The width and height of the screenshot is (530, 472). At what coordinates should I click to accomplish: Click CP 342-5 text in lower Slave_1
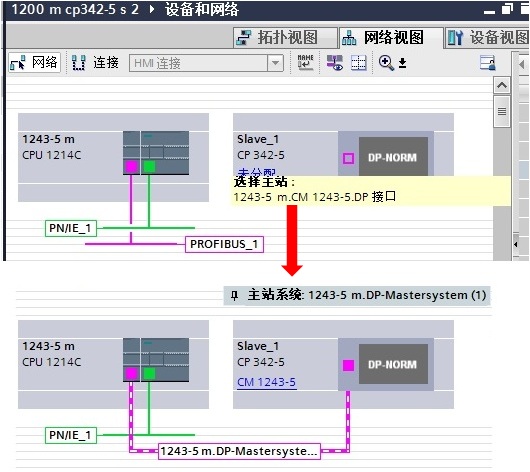pos(261,362)
